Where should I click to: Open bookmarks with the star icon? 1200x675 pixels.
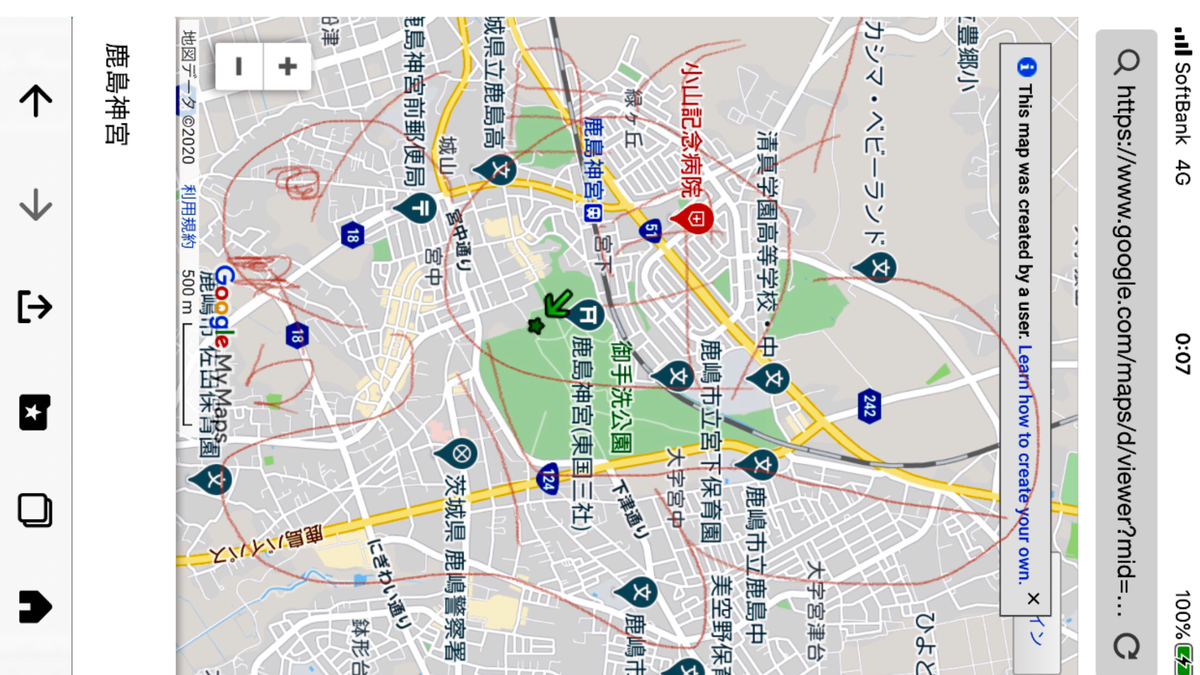point(33,413)
